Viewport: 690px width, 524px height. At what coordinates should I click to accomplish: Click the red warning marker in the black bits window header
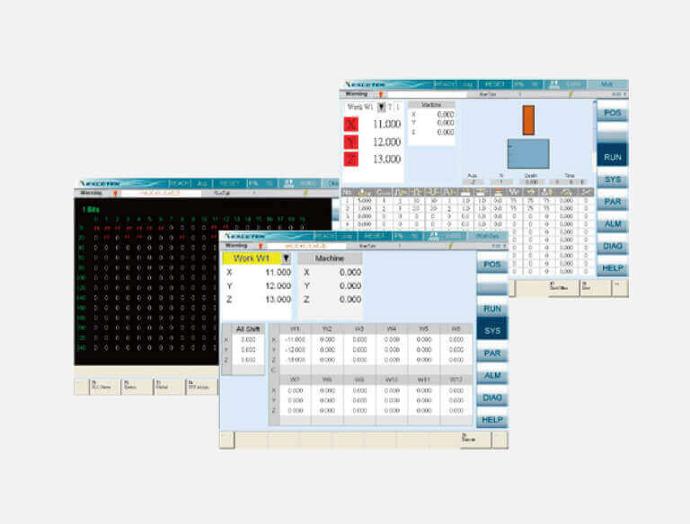click(x=115, y=193)
